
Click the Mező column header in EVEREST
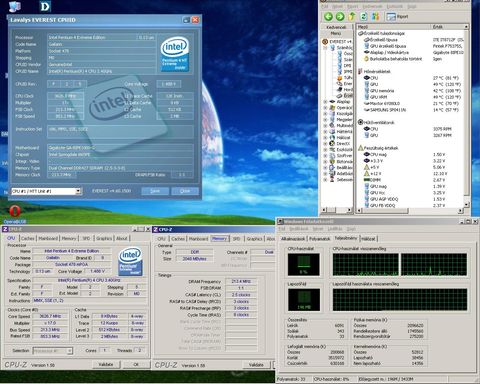(x=394, y=27)
